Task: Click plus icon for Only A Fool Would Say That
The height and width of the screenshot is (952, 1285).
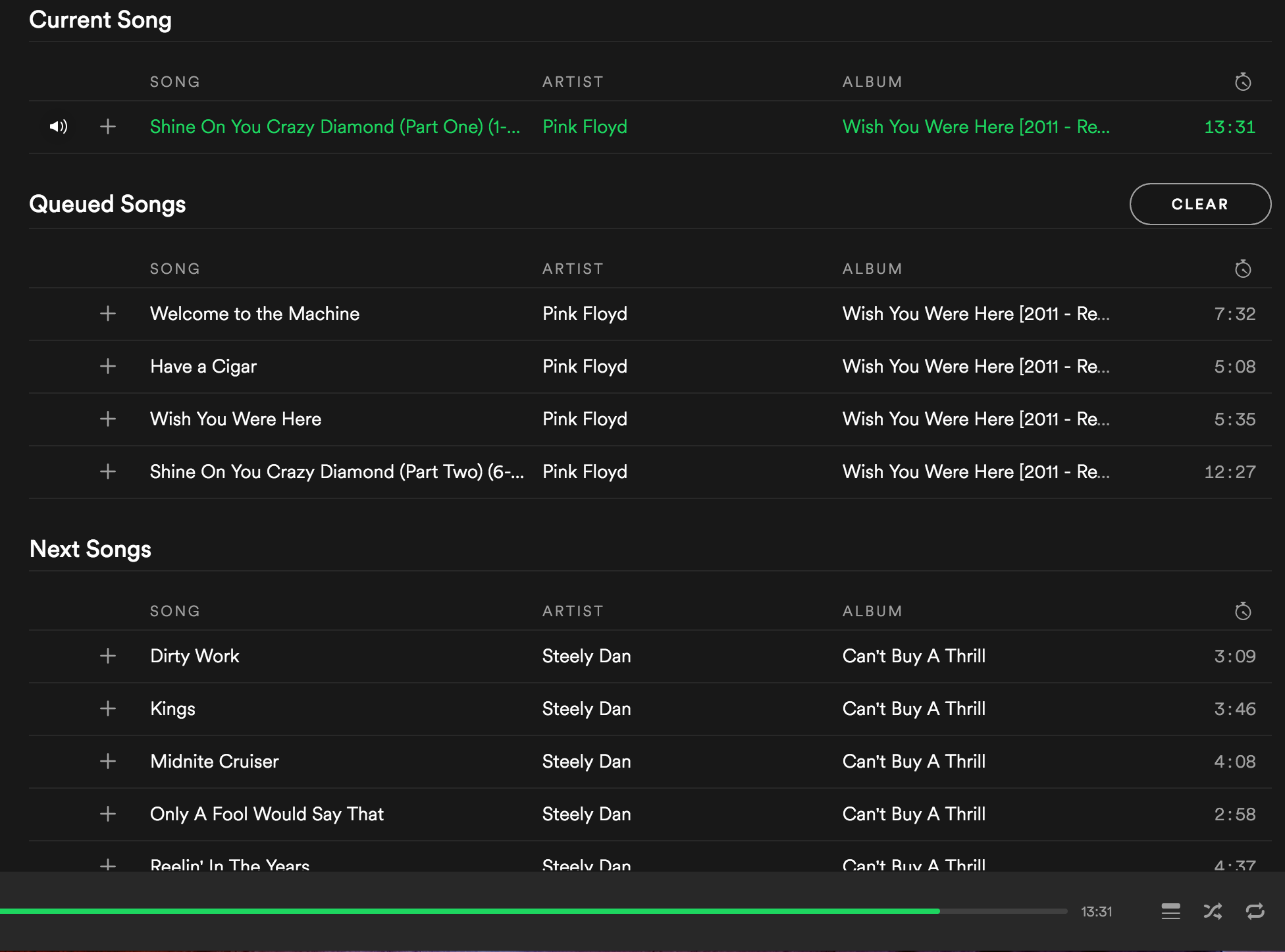Action: point(108,814)
